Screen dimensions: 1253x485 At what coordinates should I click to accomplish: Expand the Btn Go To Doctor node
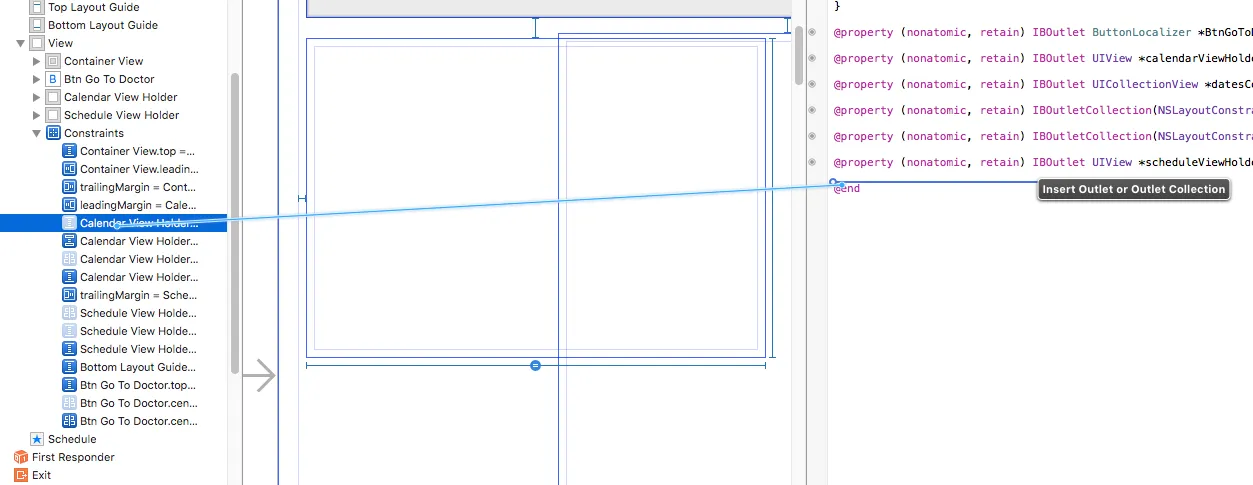37,79
